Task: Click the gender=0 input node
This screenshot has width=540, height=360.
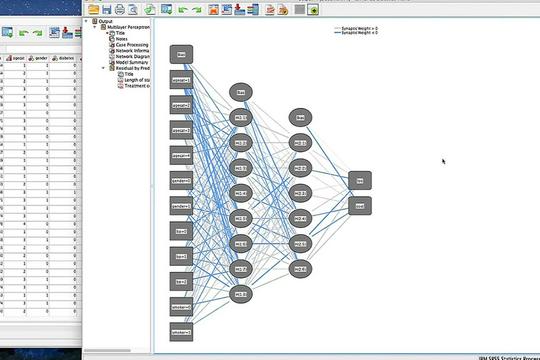Action: coord(181,181)
